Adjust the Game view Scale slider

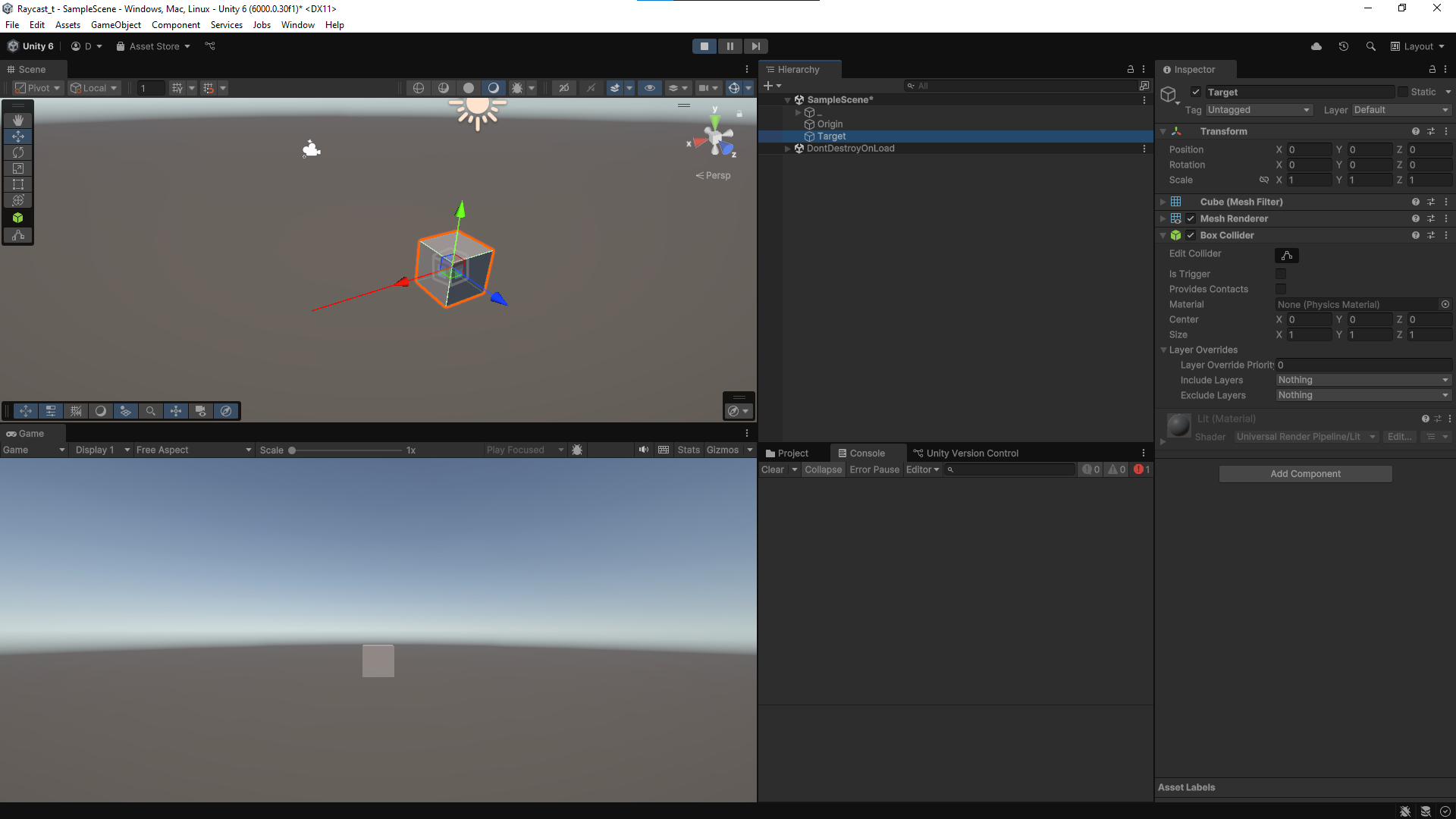point(292,450)
